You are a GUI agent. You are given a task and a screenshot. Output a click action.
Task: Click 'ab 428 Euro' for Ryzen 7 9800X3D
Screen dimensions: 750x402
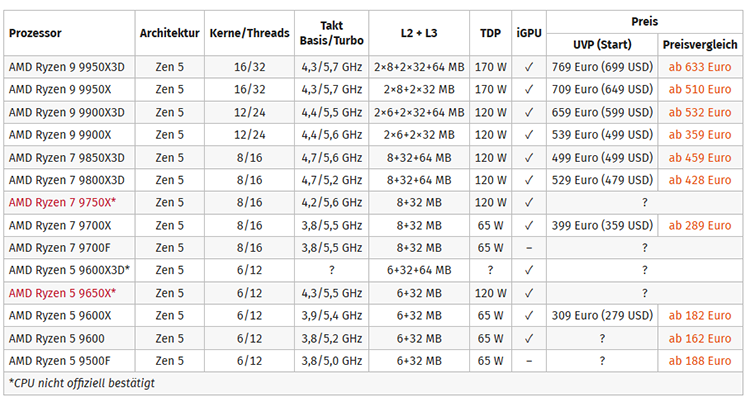click(700, 180)
